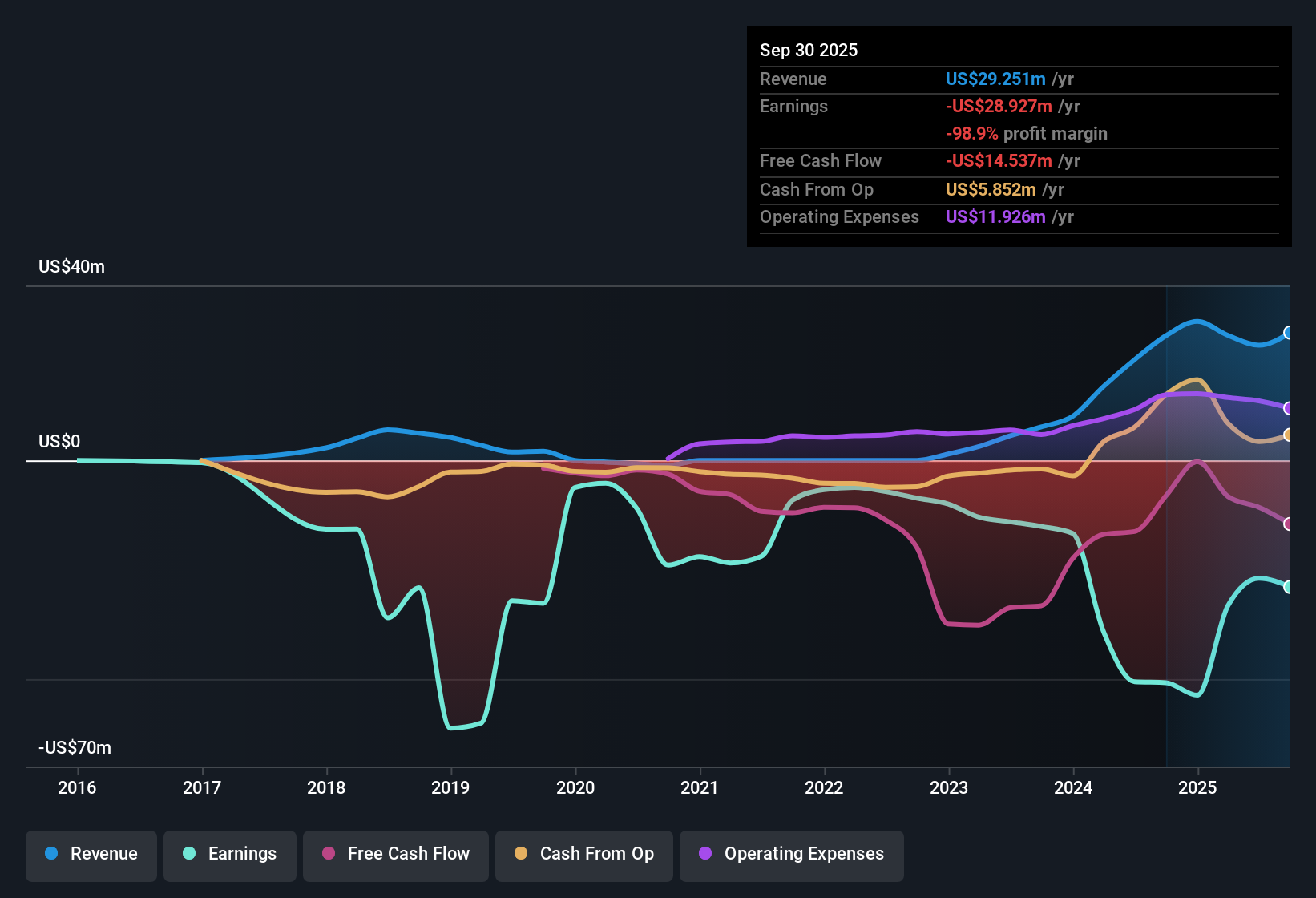The image size is (1316, 898).
Task: Click the Operating Expenses endpoint marker
Action: coord(1289,408)
